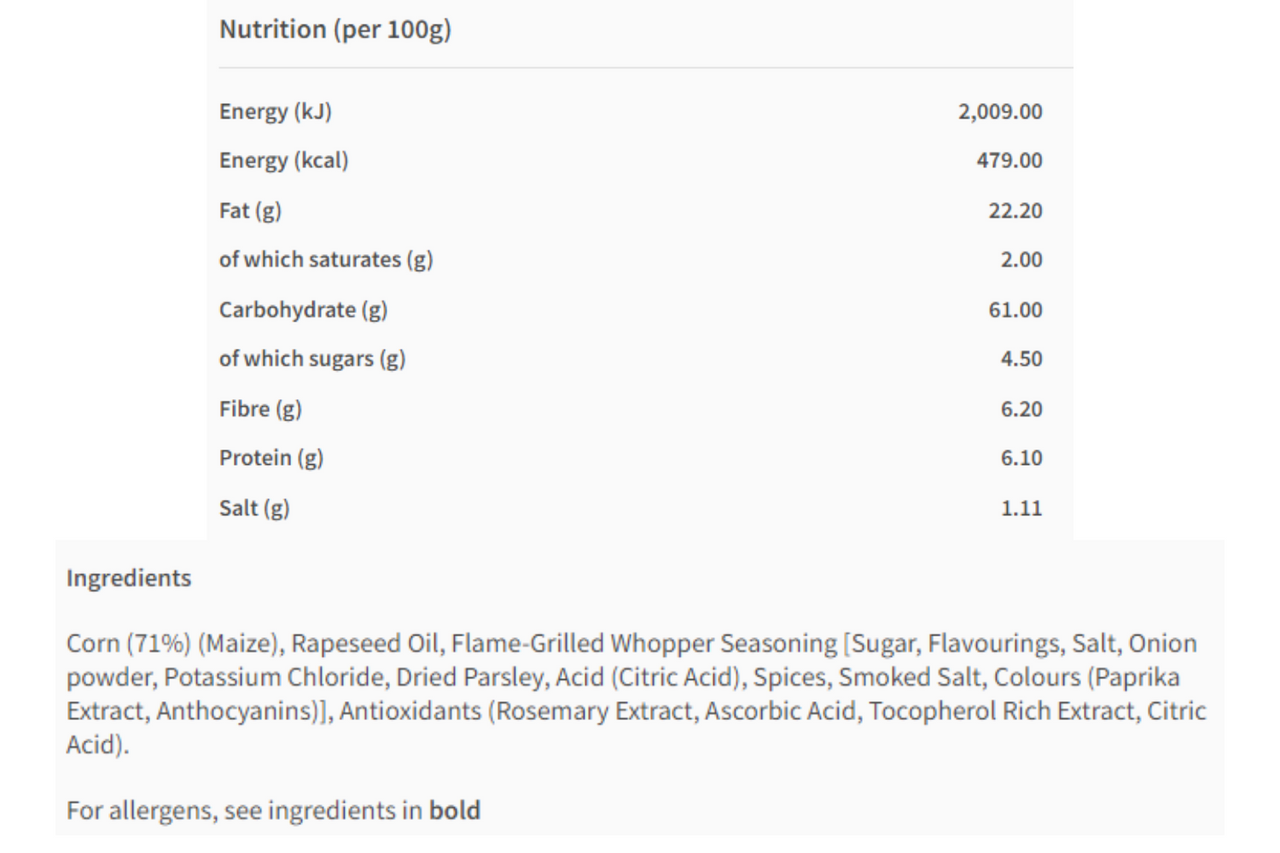Click the 6.20 fibre value
The width and height of the screenshot is (1280, 853).
tap(1021, 409)
